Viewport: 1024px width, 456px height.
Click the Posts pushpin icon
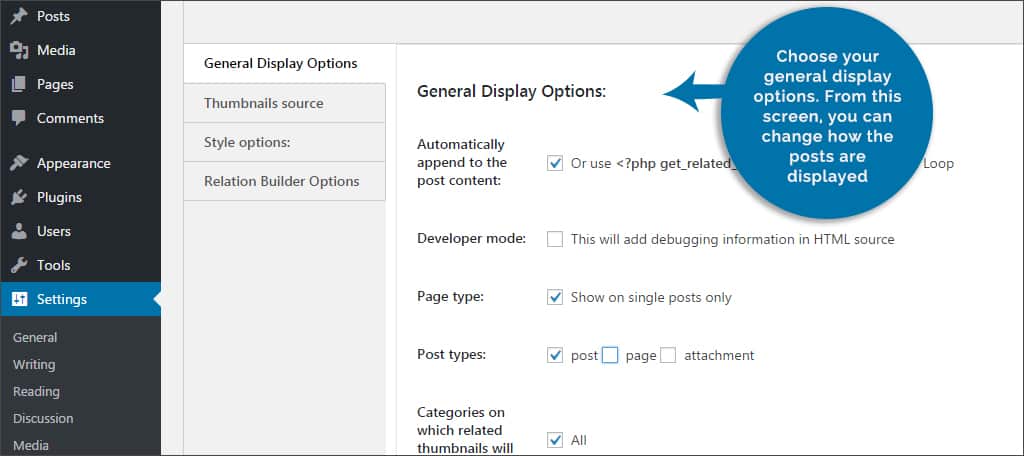[x=19, y=16]
